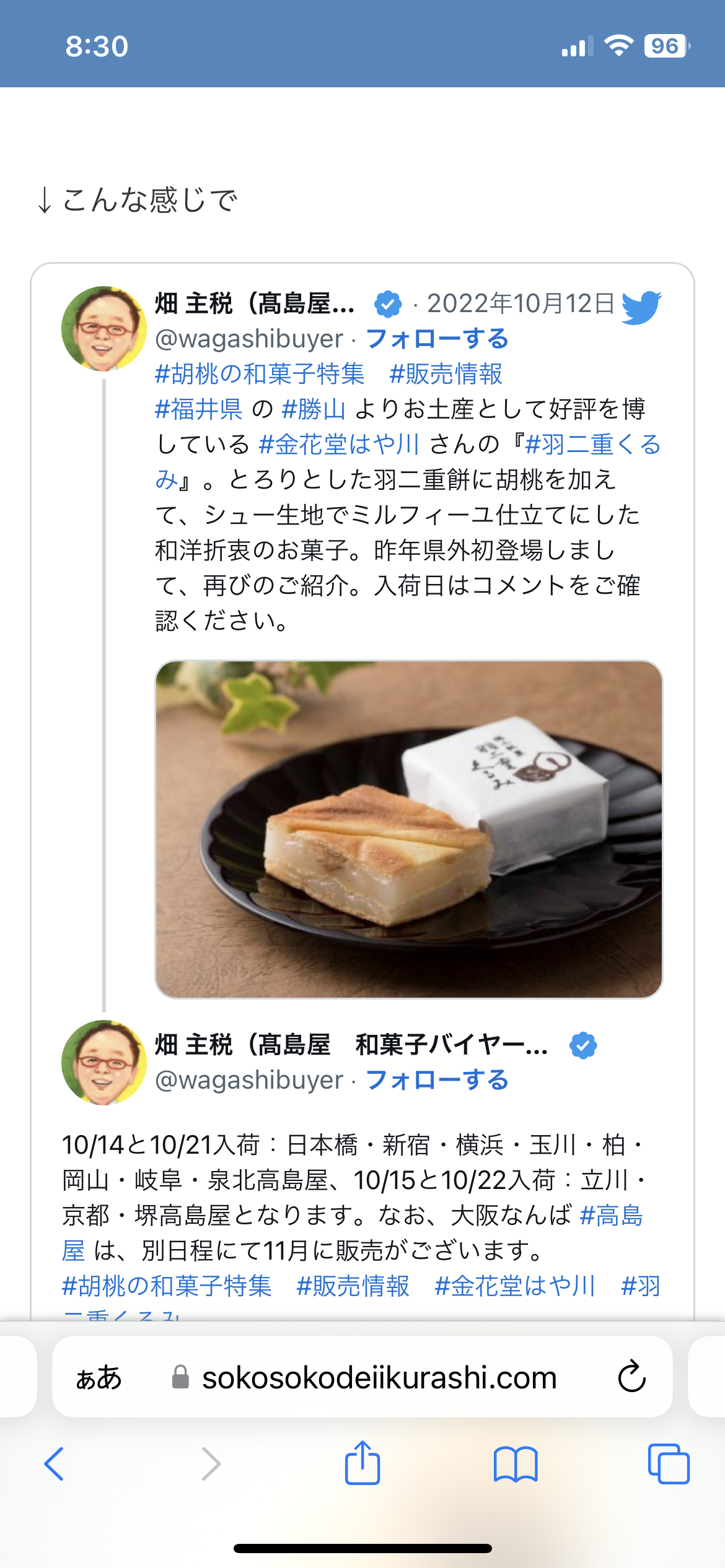Tap the first フォローする link

[437, 339]
